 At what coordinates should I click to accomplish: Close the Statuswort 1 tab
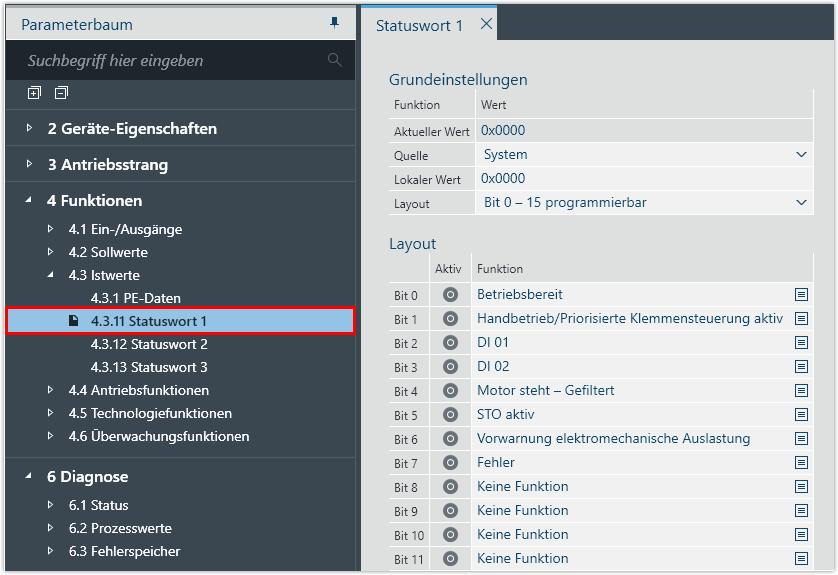pyautogui.click(x=486, y=24)
